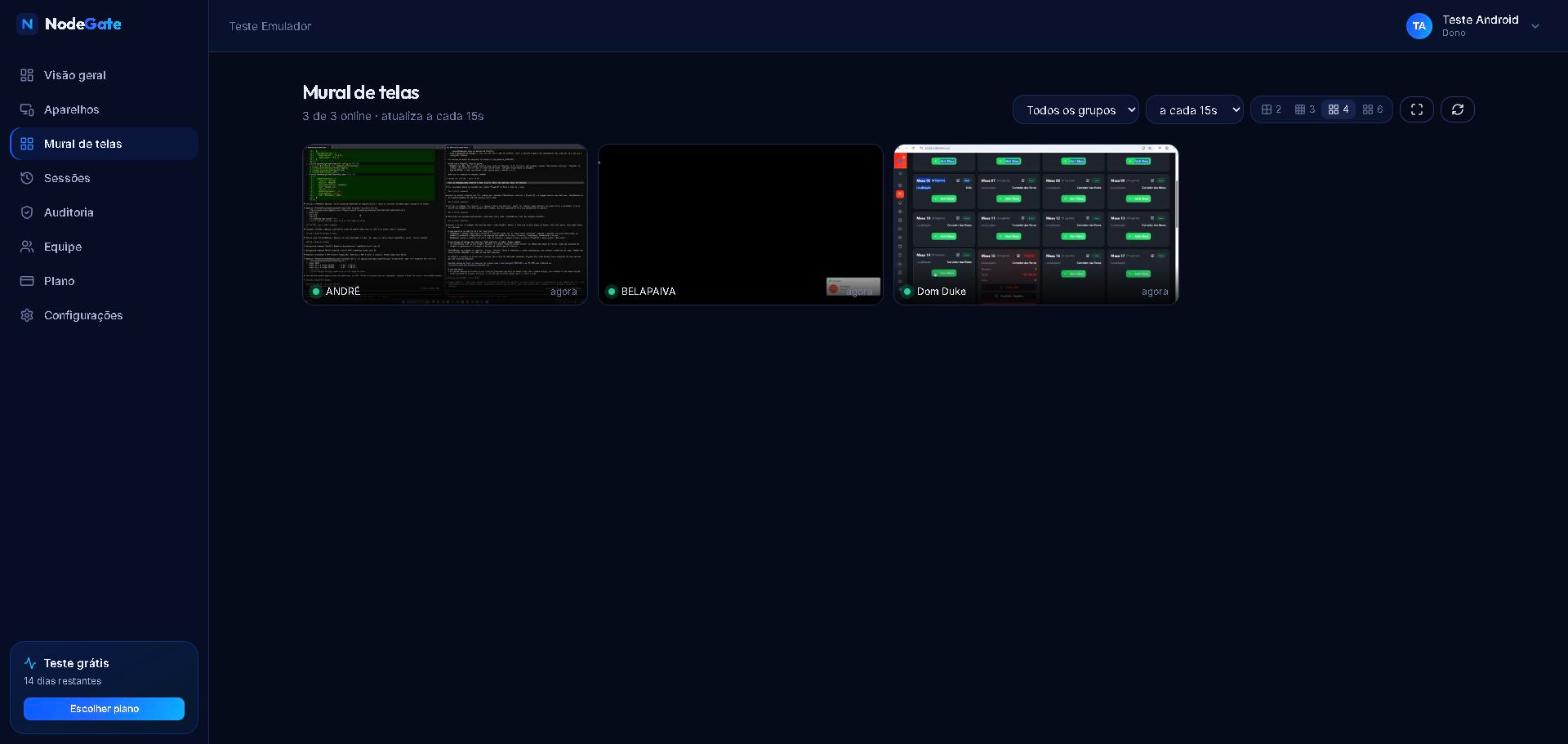Open the Visão geral page
The image size is (1568, 744).
coord(104,75)
